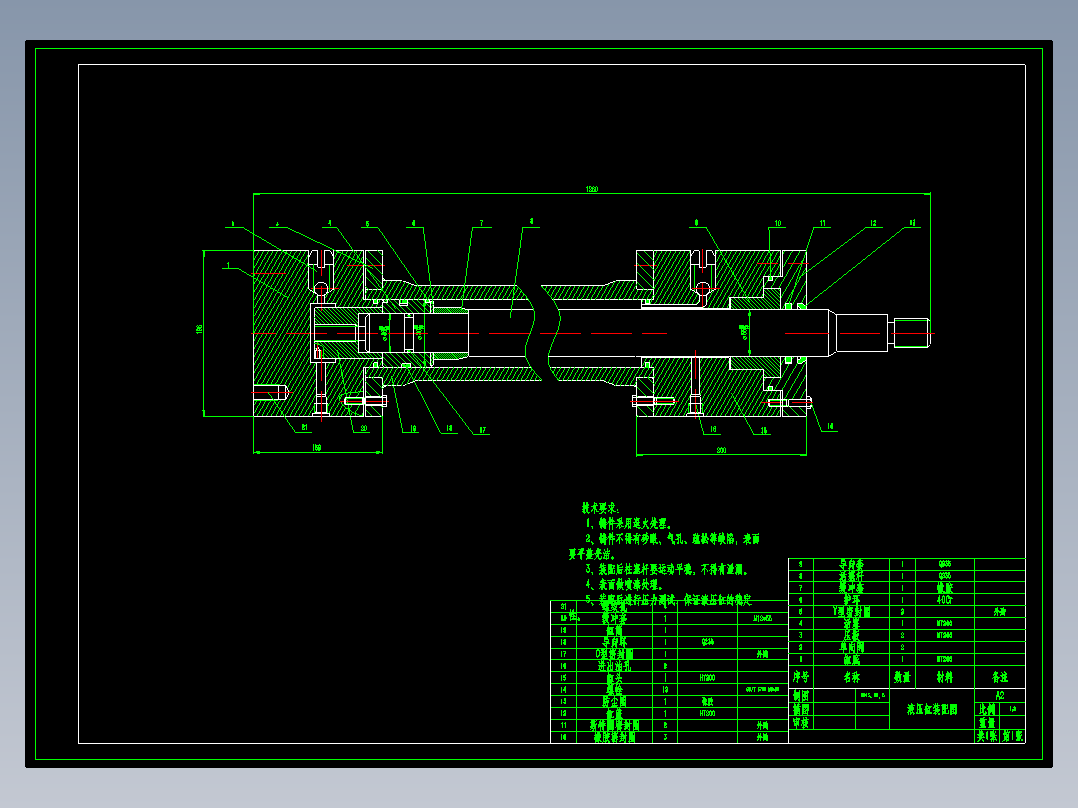Click the drawing title 液压缸装配图 in title block

[932, 709]
